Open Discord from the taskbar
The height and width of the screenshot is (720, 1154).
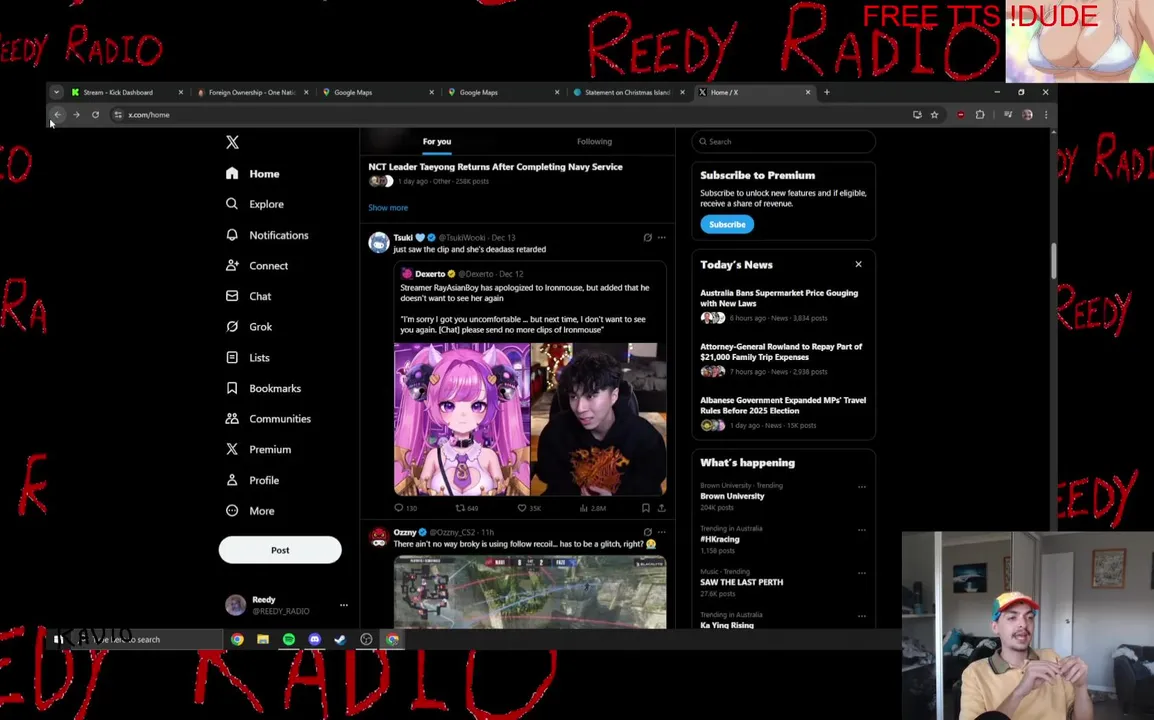coord(314,639)
